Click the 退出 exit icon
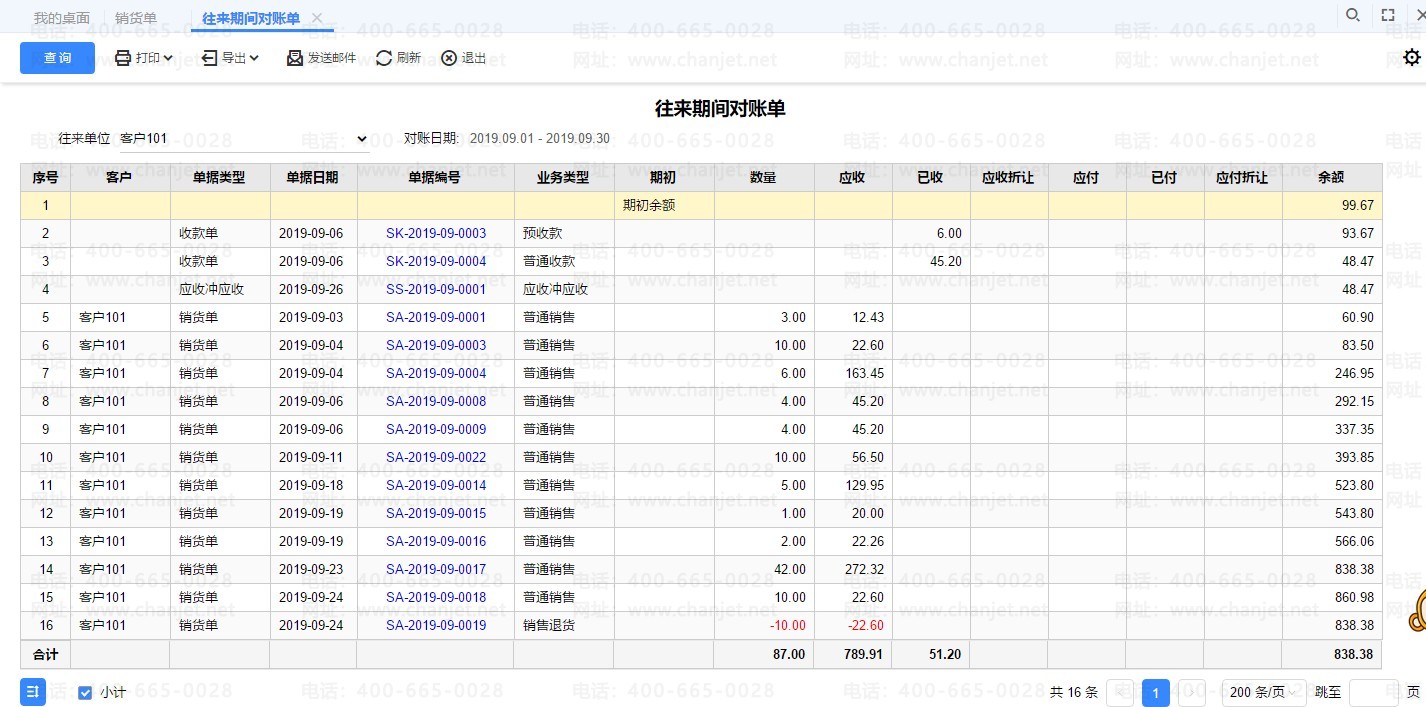This screenshot has height=707, width=1426. (x=449, y=58)
